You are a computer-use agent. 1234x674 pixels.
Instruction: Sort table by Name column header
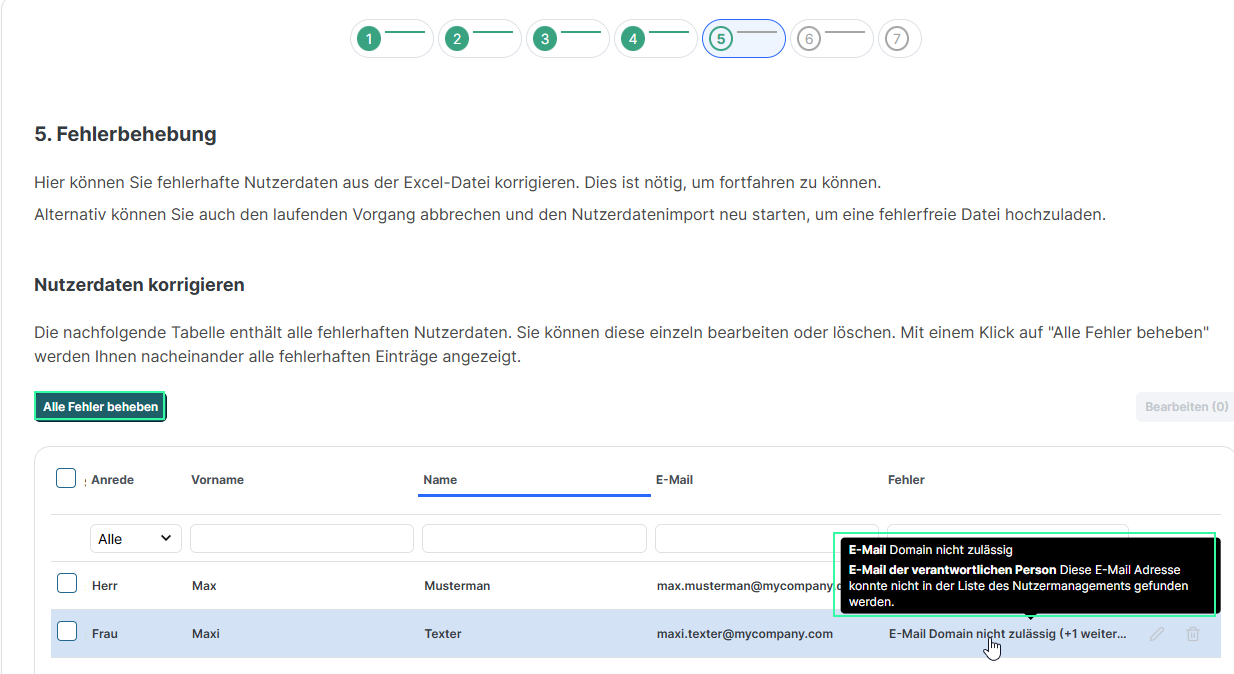[440, 480]
